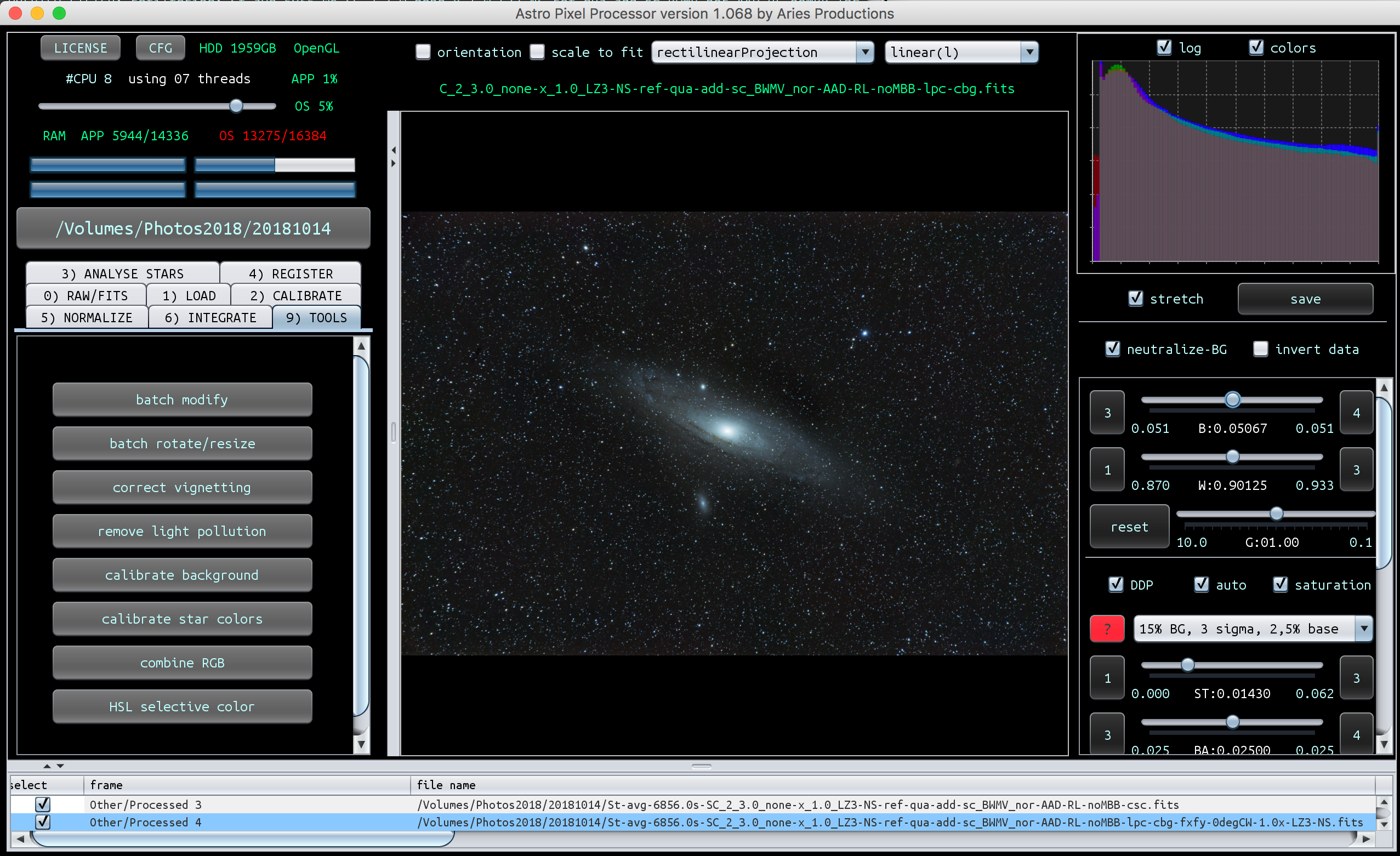Click the 3 button right of ST slider
This screenshot has height=856, width=1400.
(x=1356, y=678)
